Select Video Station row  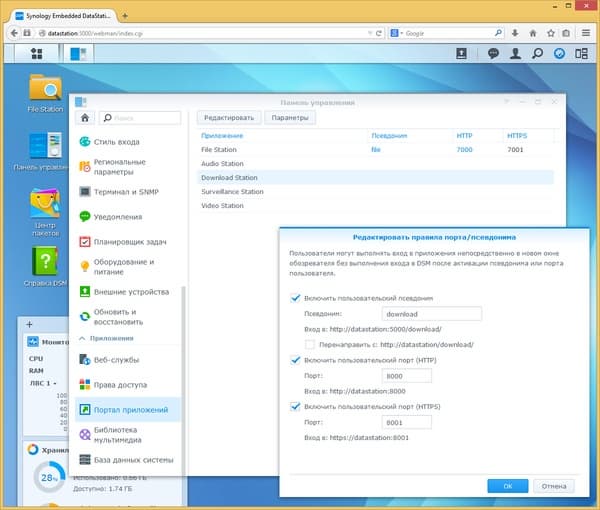[x=375, y=205]
